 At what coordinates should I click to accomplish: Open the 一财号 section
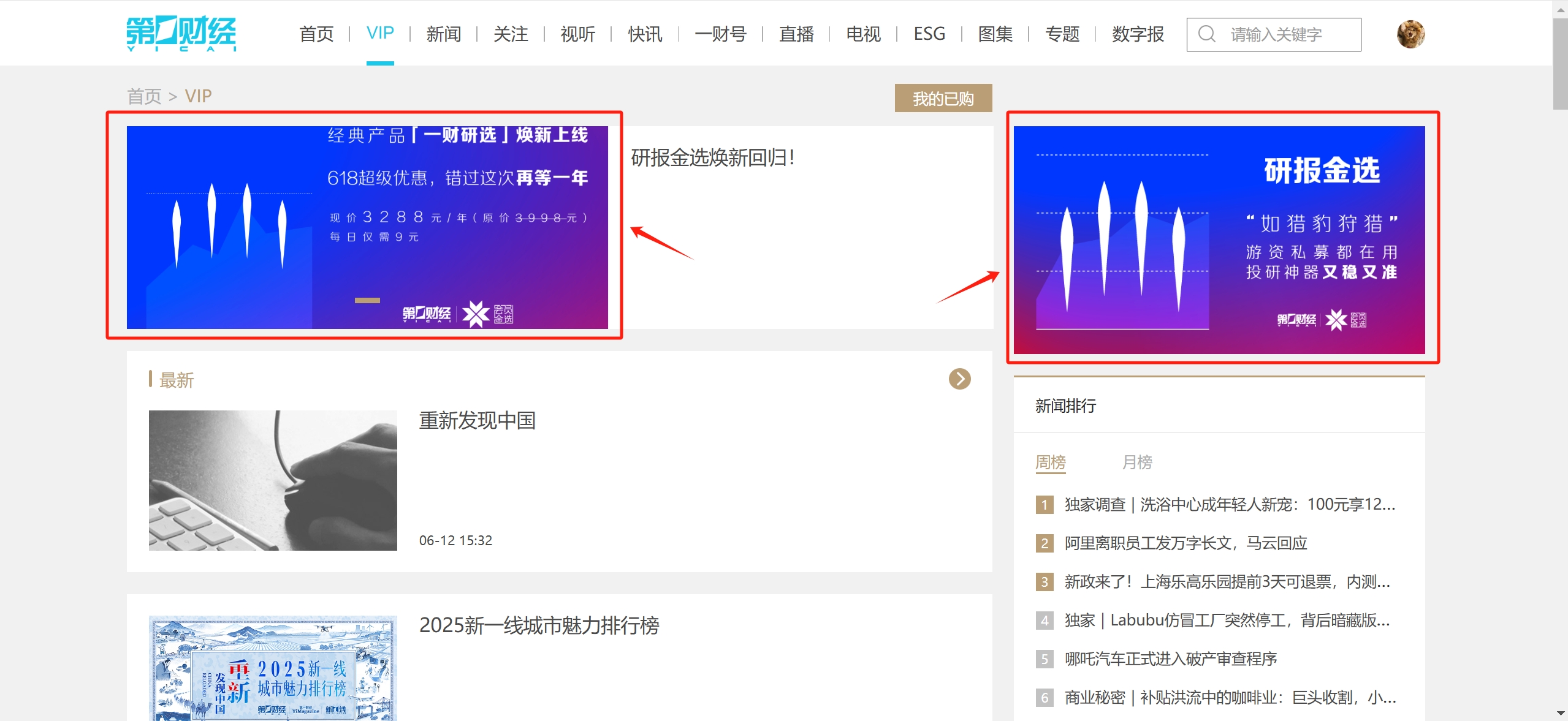coord(720,34)
